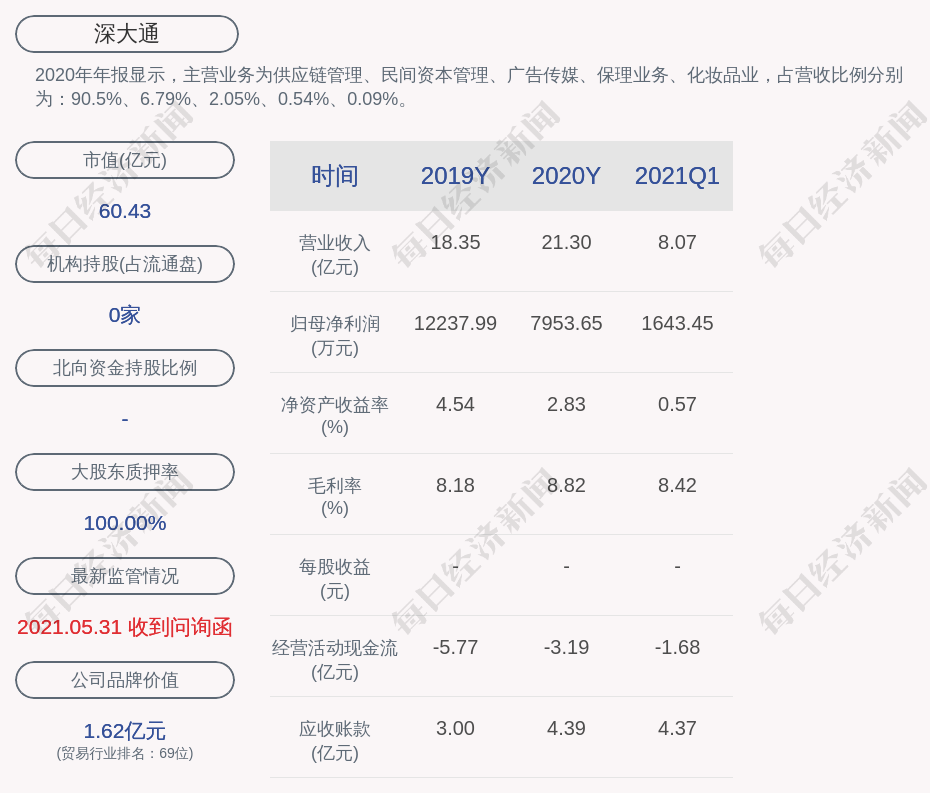Select the 2021Q1 column header

coord(677,176)
